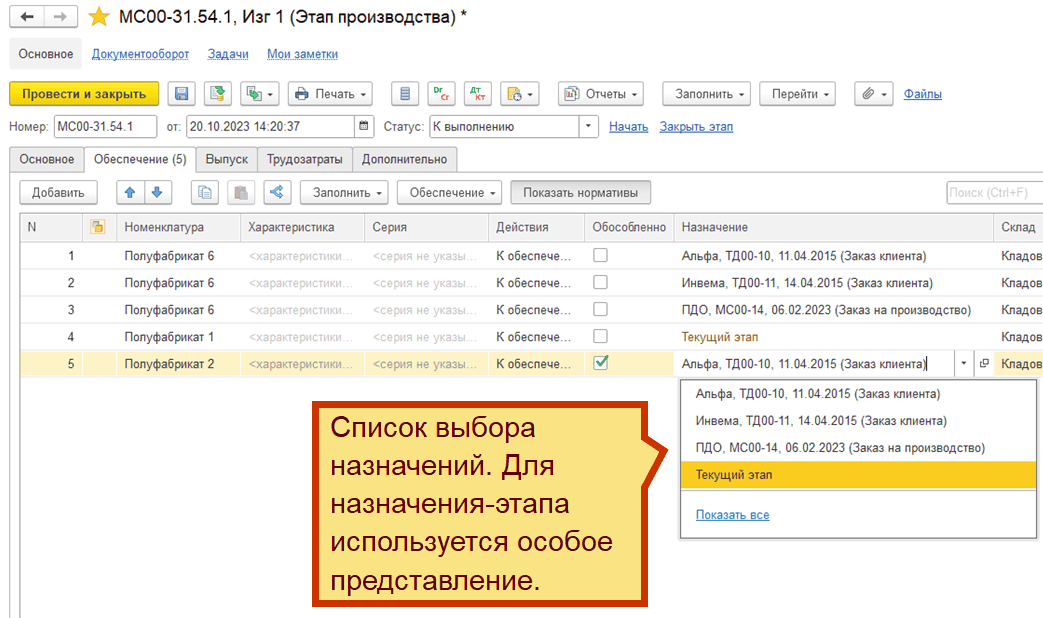Click the Поиск (Ctrl+F) search field

click(x=994, y=192)
